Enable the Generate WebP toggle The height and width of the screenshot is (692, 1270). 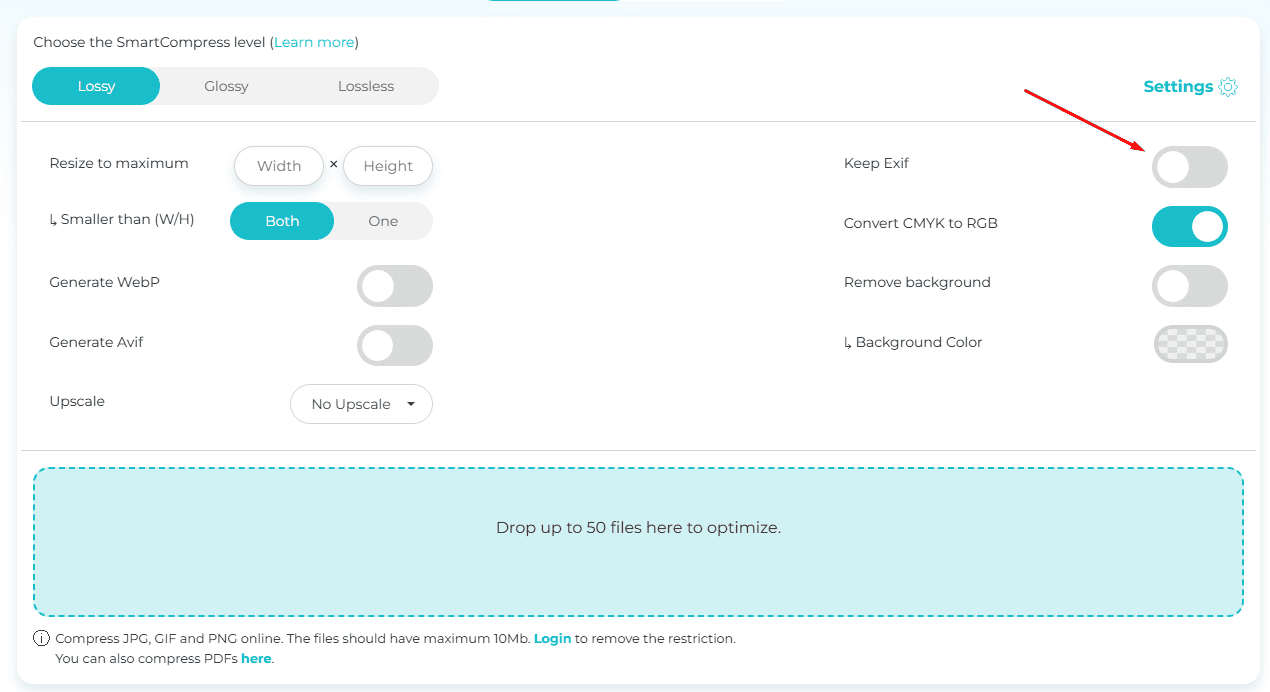coord(395,286)
